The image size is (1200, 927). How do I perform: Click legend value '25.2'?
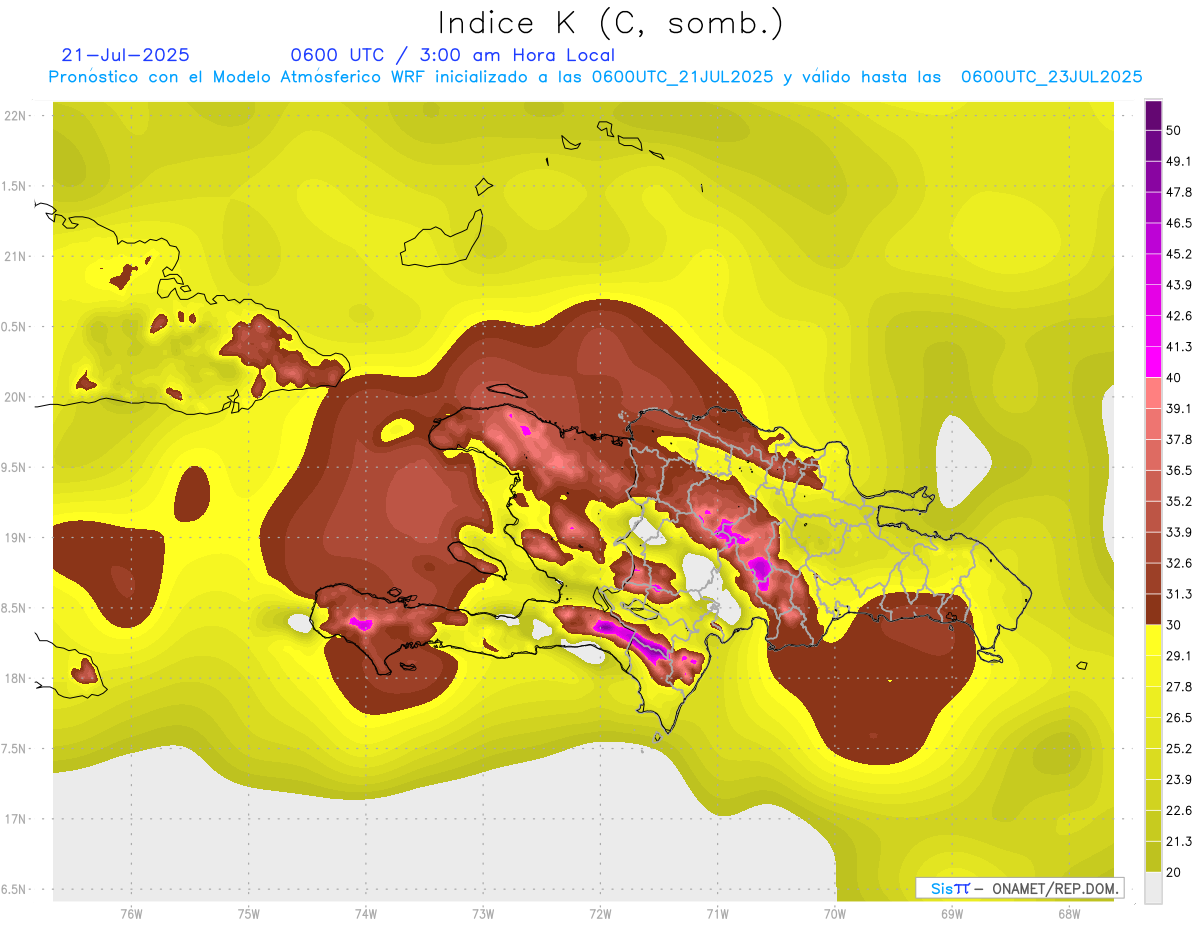tap(1178, 749)
